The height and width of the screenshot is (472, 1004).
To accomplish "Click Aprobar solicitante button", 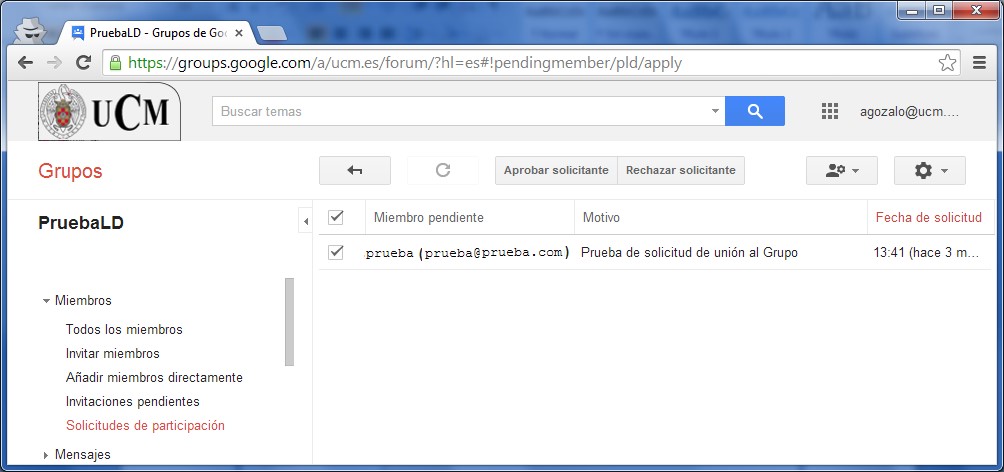I will tap(556, 170).
